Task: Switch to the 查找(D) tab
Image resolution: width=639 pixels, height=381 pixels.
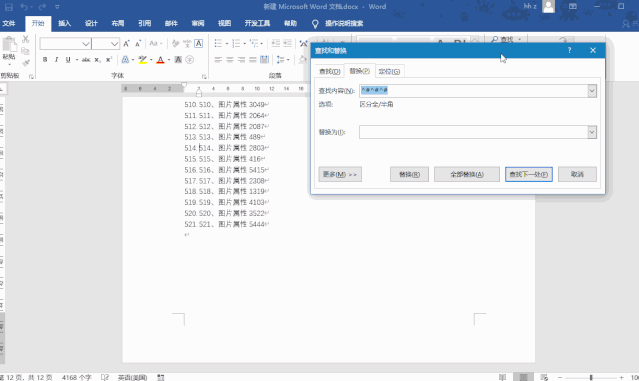Action: click(329, 71)
